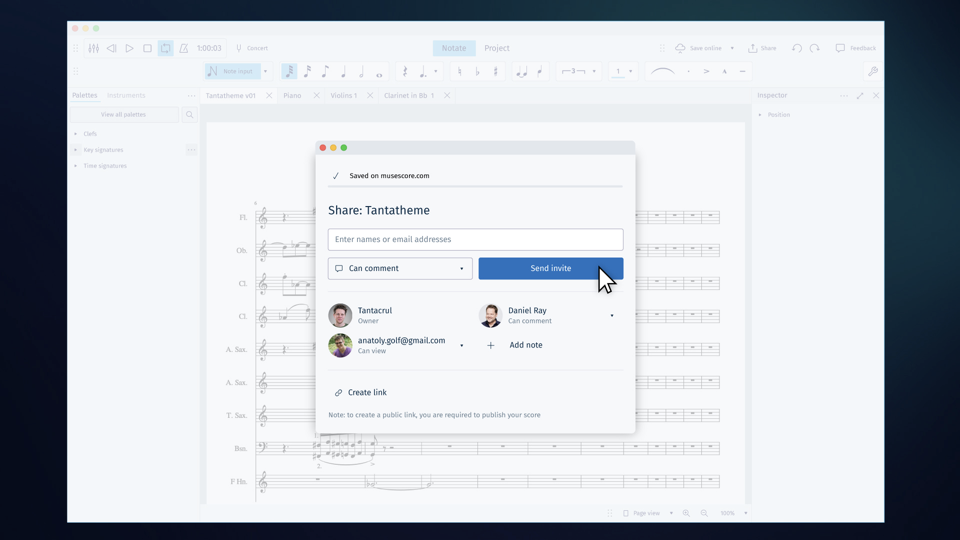The image size is (960, 540).
Task: Toggle Note input mode
Action: pos(233,71)
